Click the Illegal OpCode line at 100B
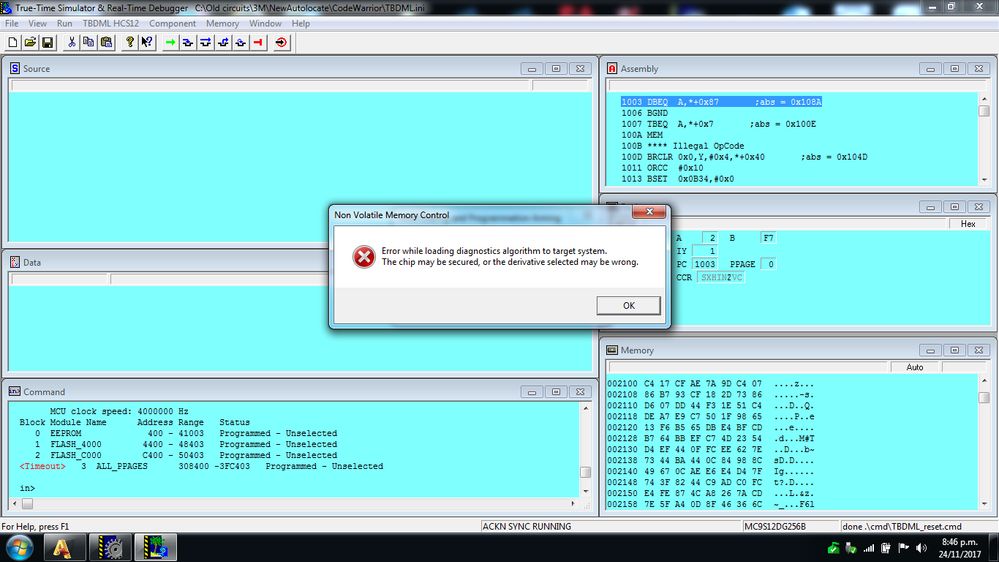Image resolution: width=999 pixels, height=562 pixels. click(x=682, y=146)
